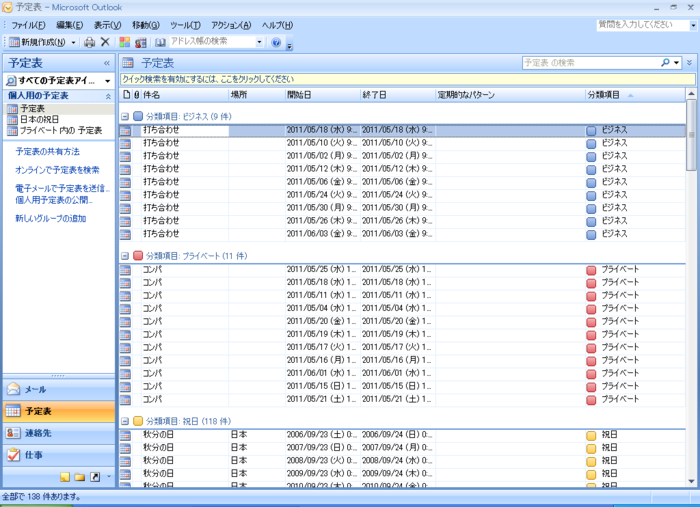Collapse the navigation pane with double chevron
This screenshot has width=700, height=507.
coord(107,63)
